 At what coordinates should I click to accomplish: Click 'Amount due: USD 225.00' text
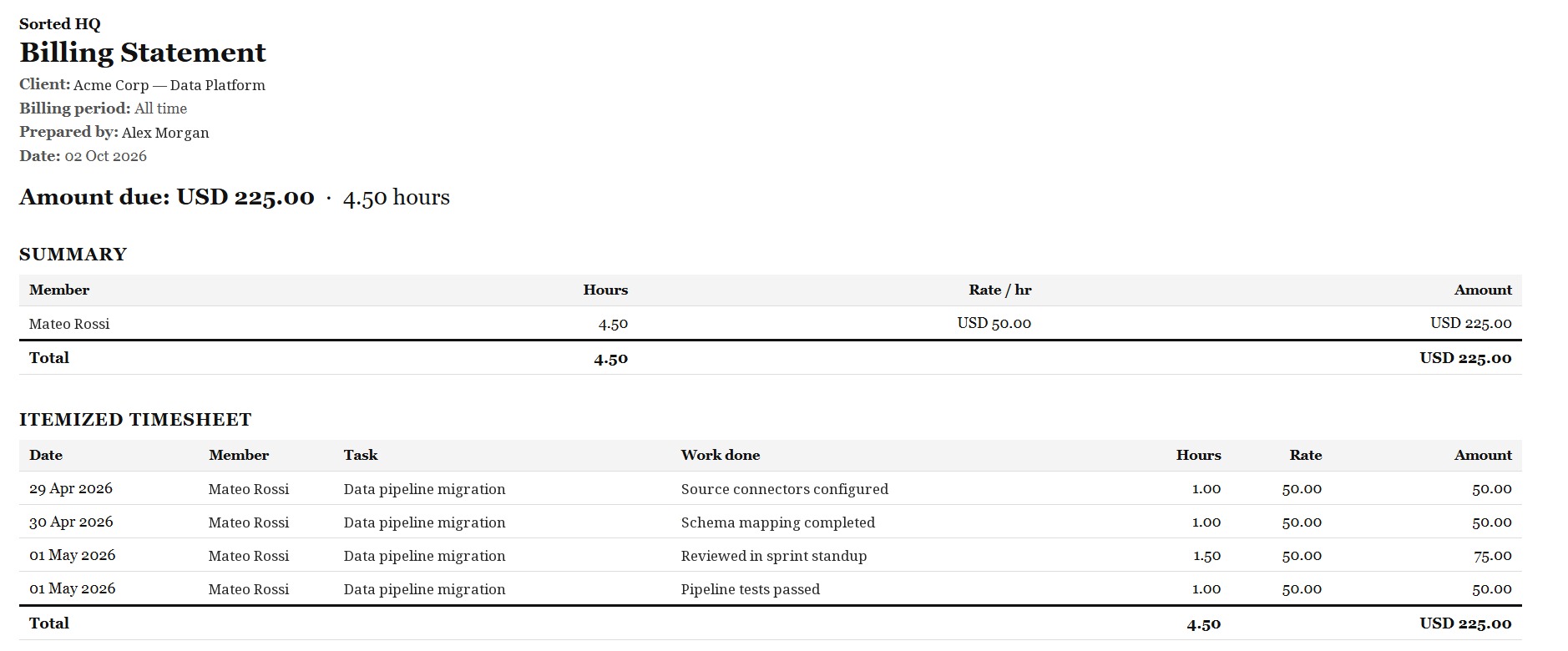(167, 197)
